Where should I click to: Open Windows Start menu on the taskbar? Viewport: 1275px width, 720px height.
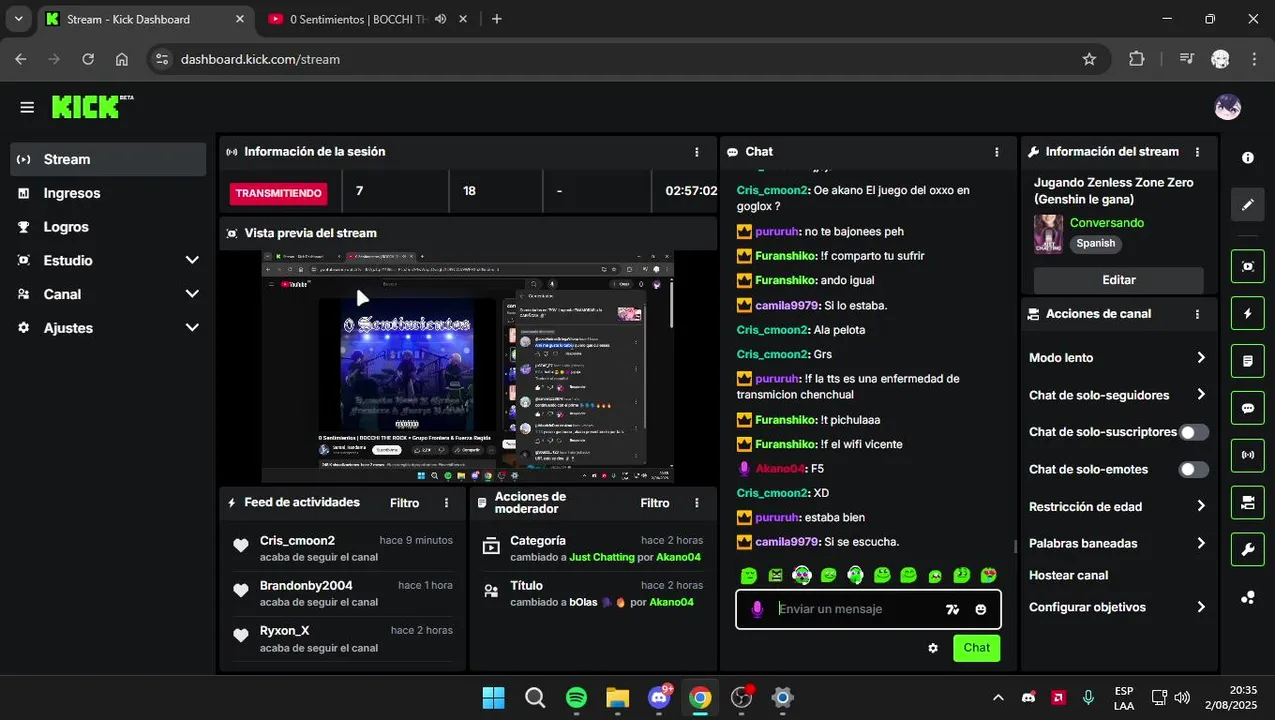493,698
